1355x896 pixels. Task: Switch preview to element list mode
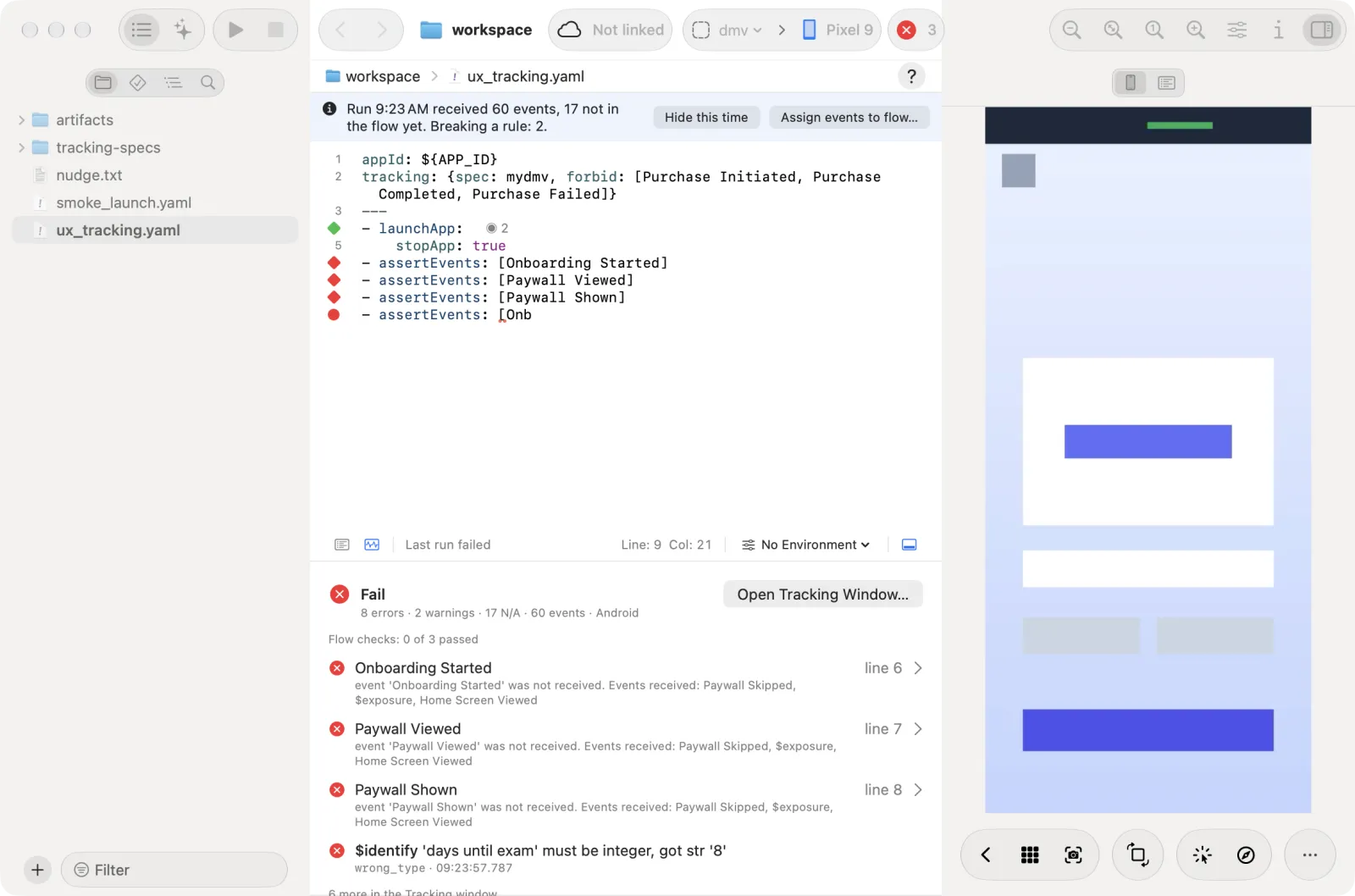[x=1166, y=82]
